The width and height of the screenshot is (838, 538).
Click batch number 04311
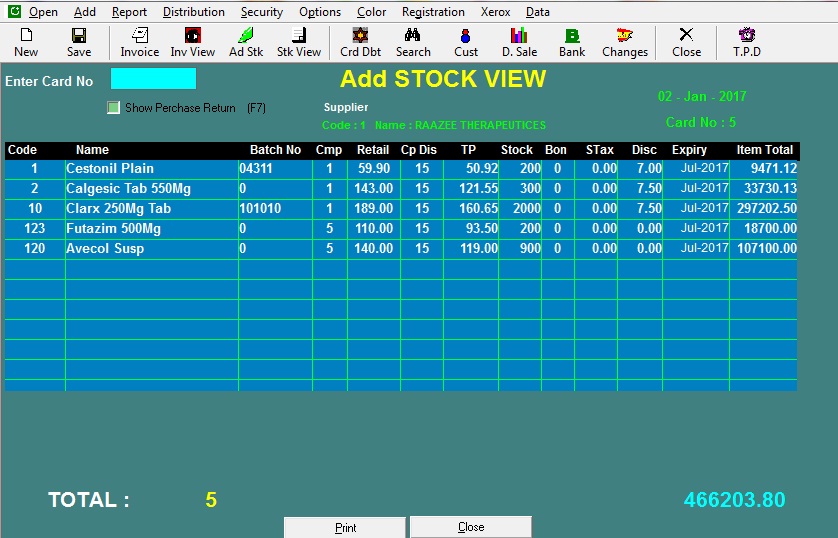pyautogui.click(x=255, y=168)
